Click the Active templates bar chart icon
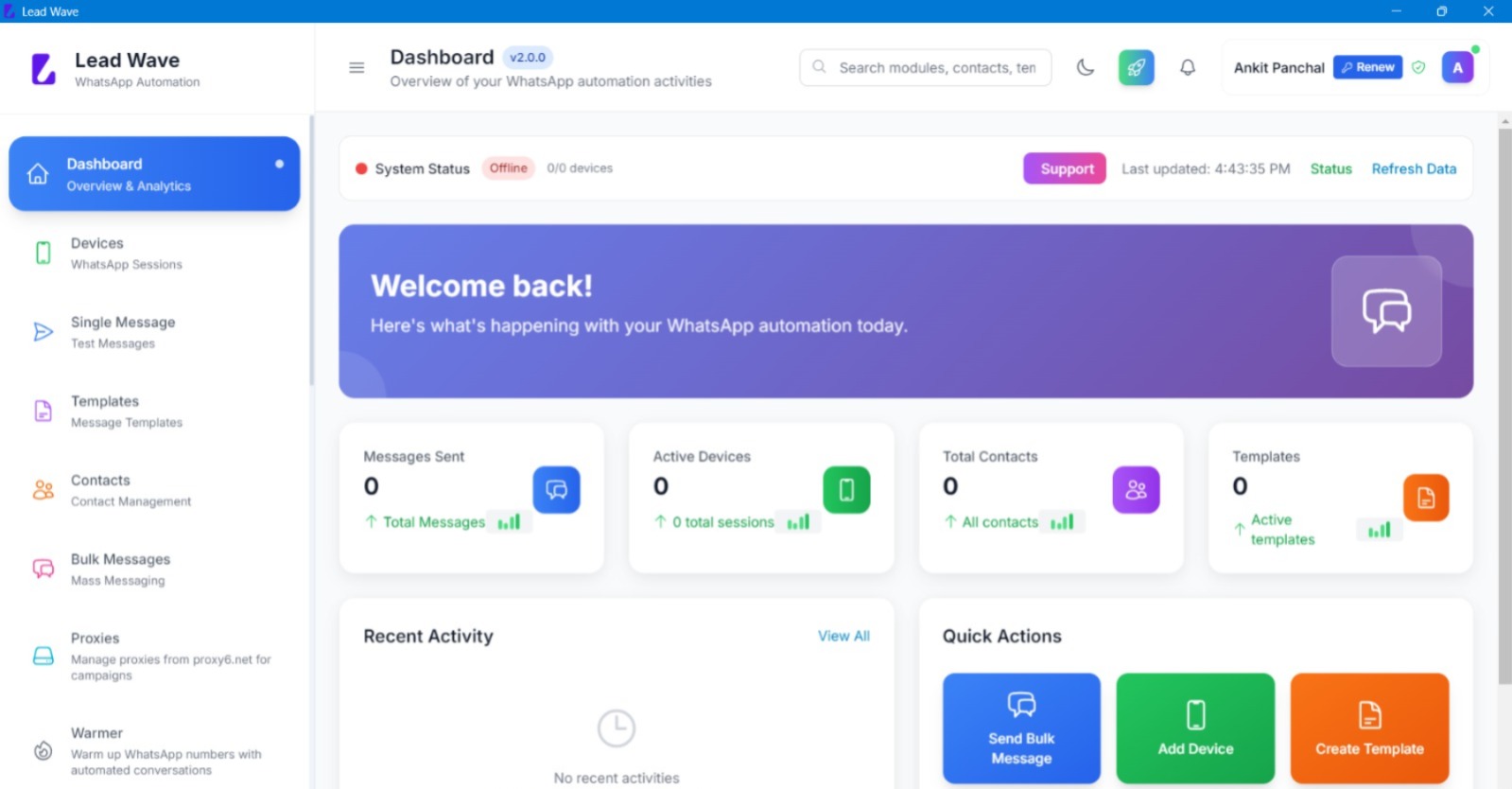The height and width of the screenshot is (789, 1512). point(1379,530)
